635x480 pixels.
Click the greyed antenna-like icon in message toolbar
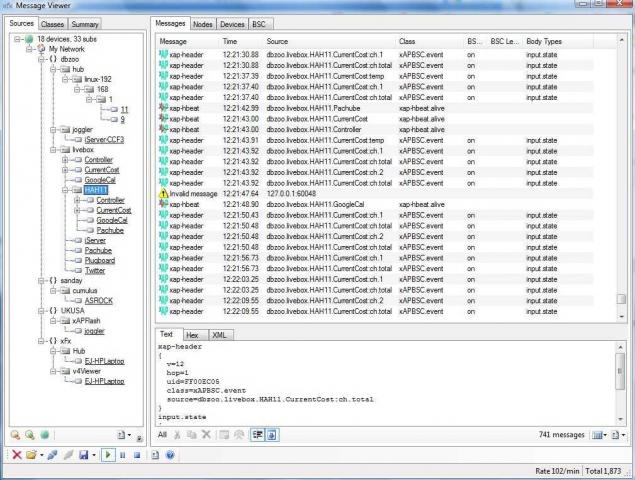pos(239,435)
